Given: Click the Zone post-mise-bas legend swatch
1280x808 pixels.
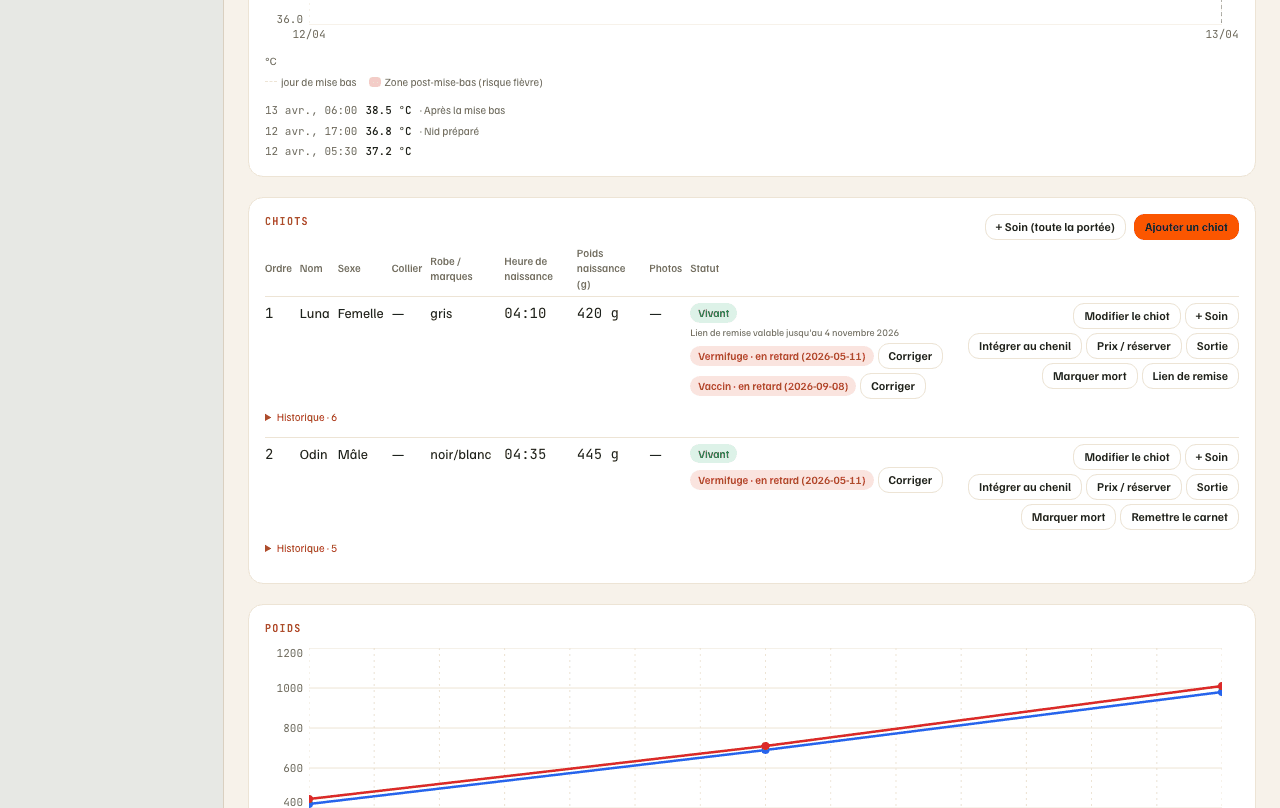Looking at the screenshot, I should click(375, 82).
